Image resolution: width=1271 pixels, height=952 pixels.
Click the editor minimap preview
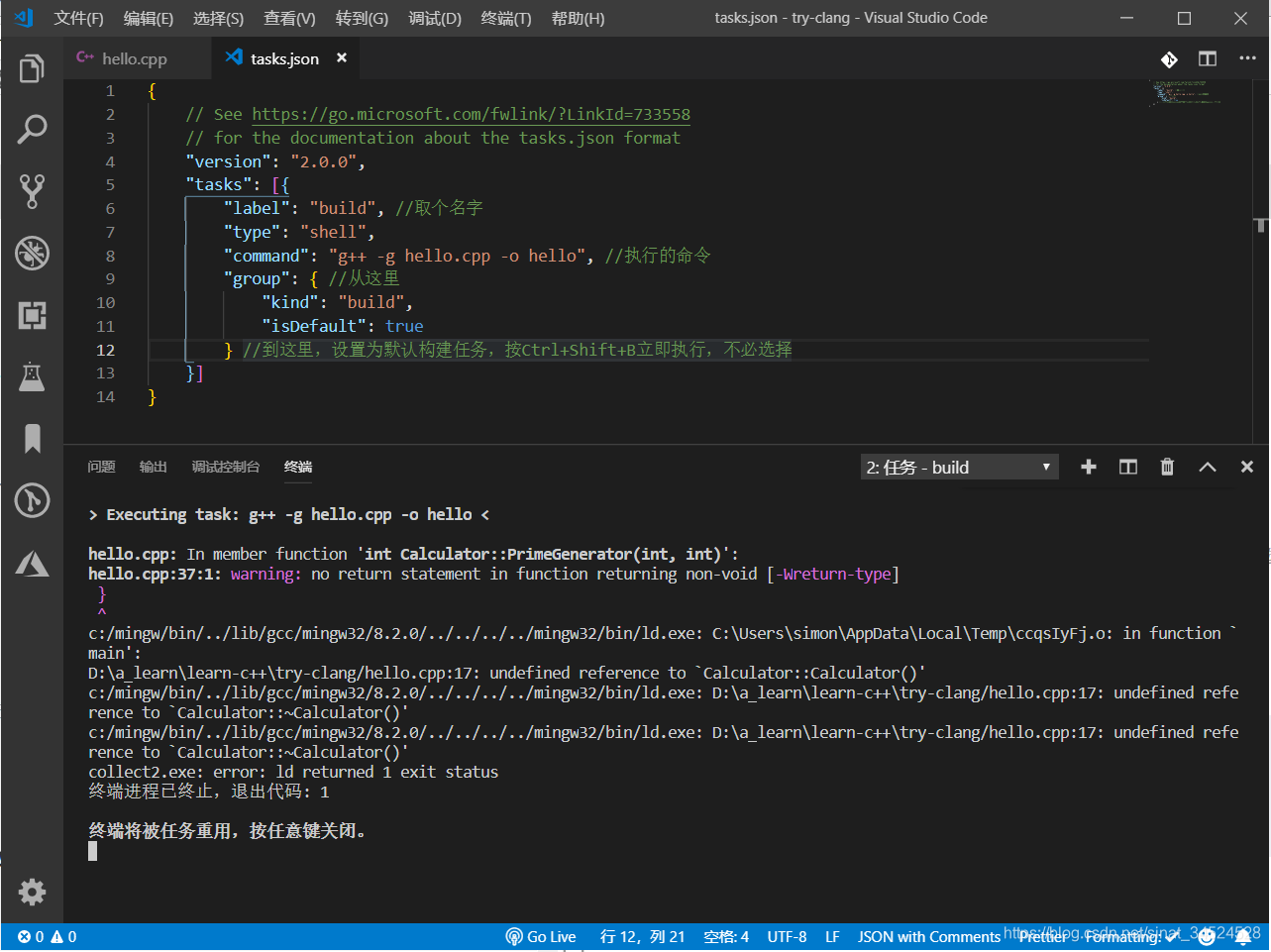click(1185, 93)
